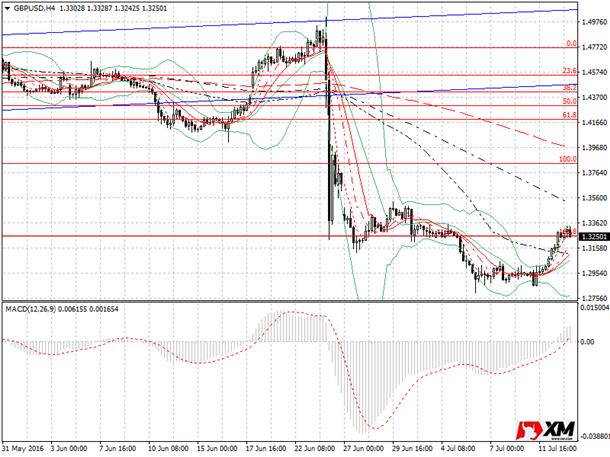610x457 pixels.
Task: Click the 1.39680 price scale value
Action: coord(594,148)
